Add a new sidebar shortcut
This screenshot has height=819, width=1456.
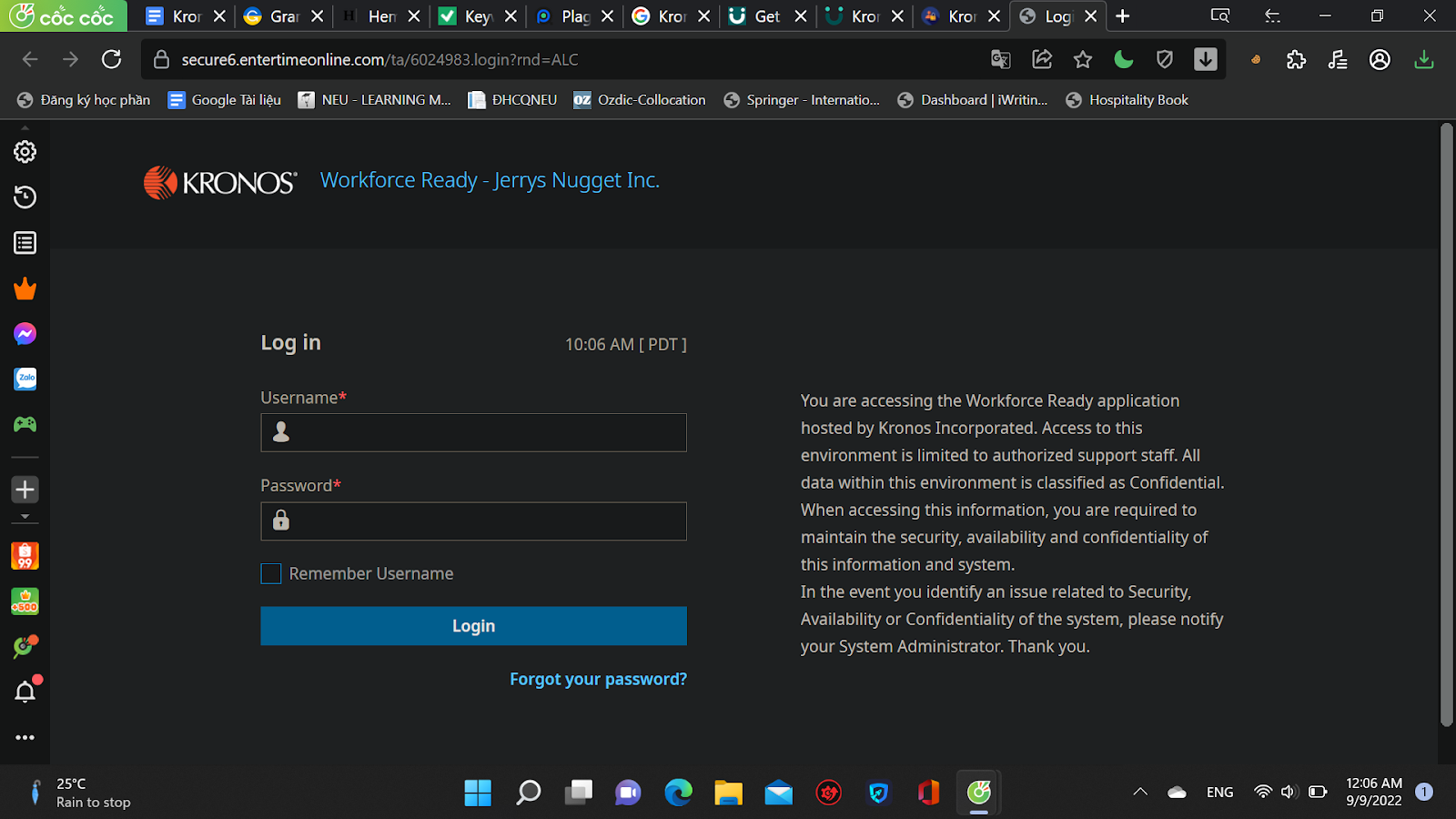point(25,490)
